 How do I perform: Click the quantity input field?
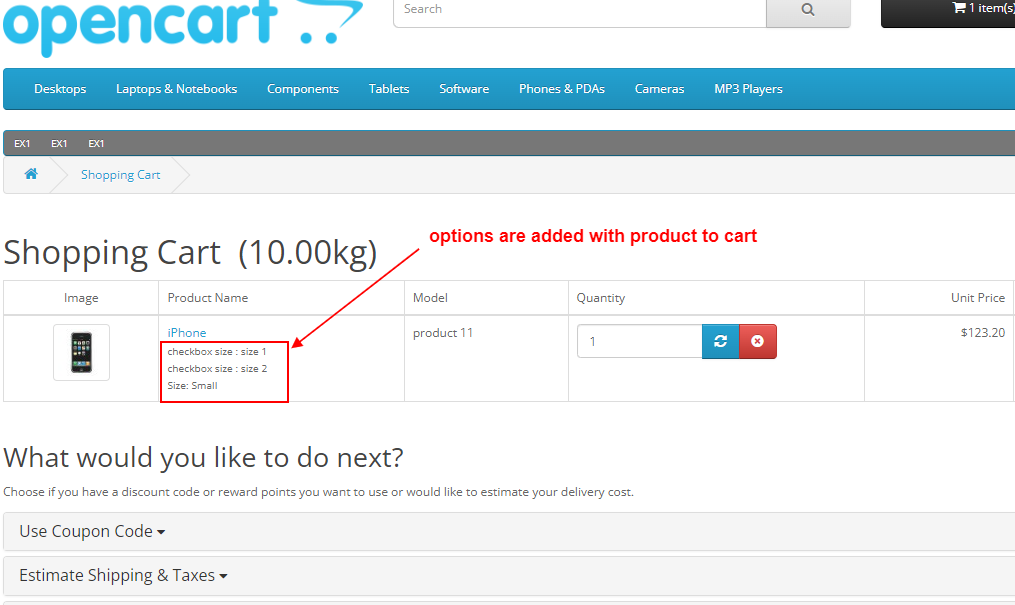(x=639, y=341)
